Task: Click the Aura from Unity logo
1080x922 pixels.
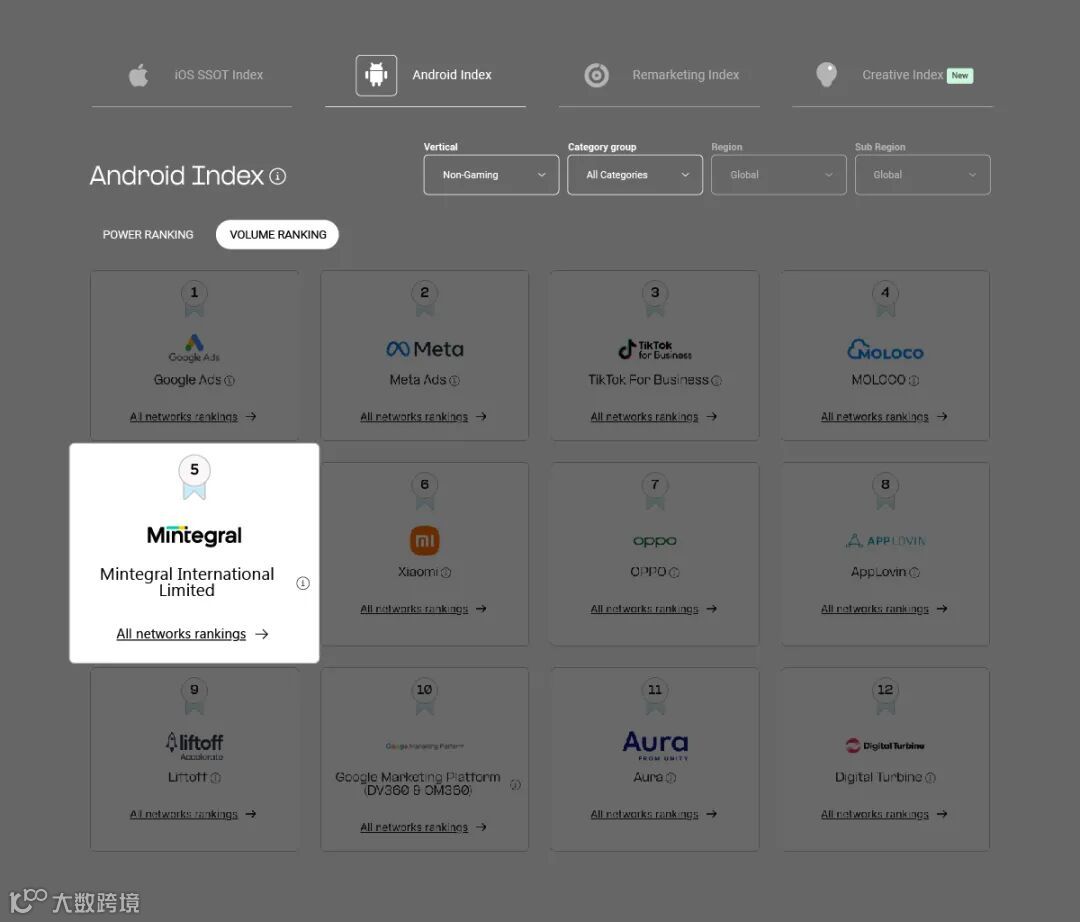Action: (655, 746)
